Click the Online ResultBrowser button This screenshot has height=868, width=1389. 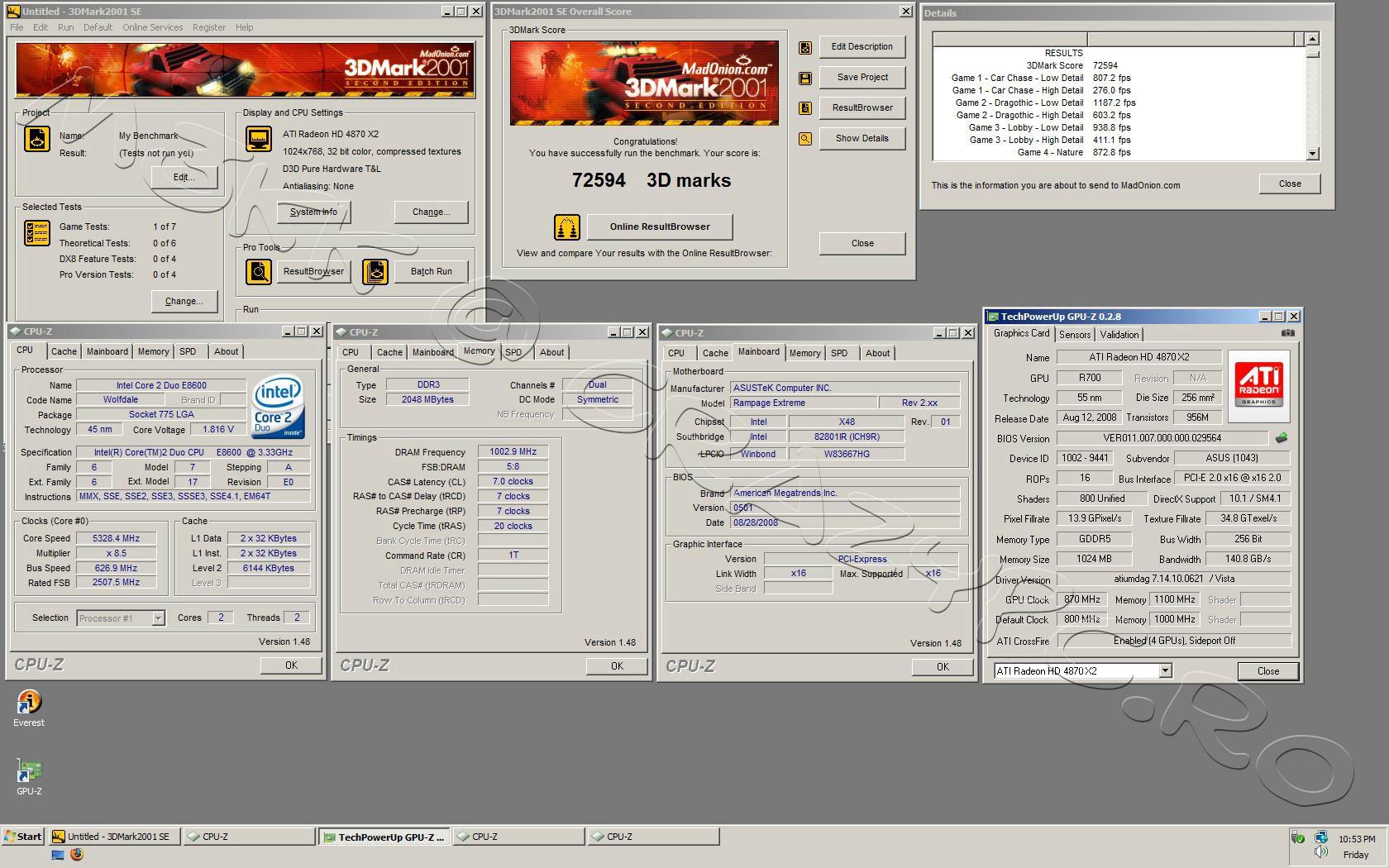(660, 227)
